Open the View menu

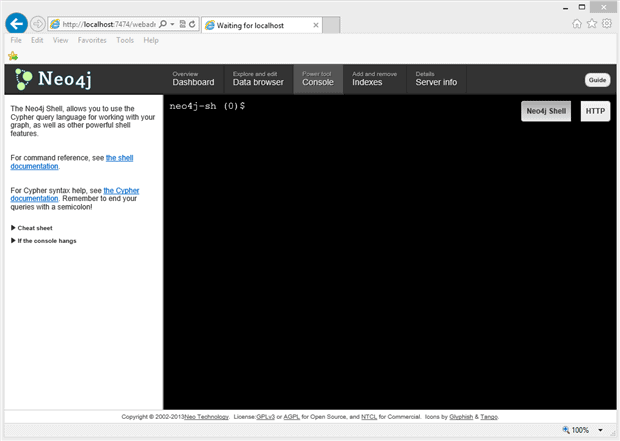(60, 40)
